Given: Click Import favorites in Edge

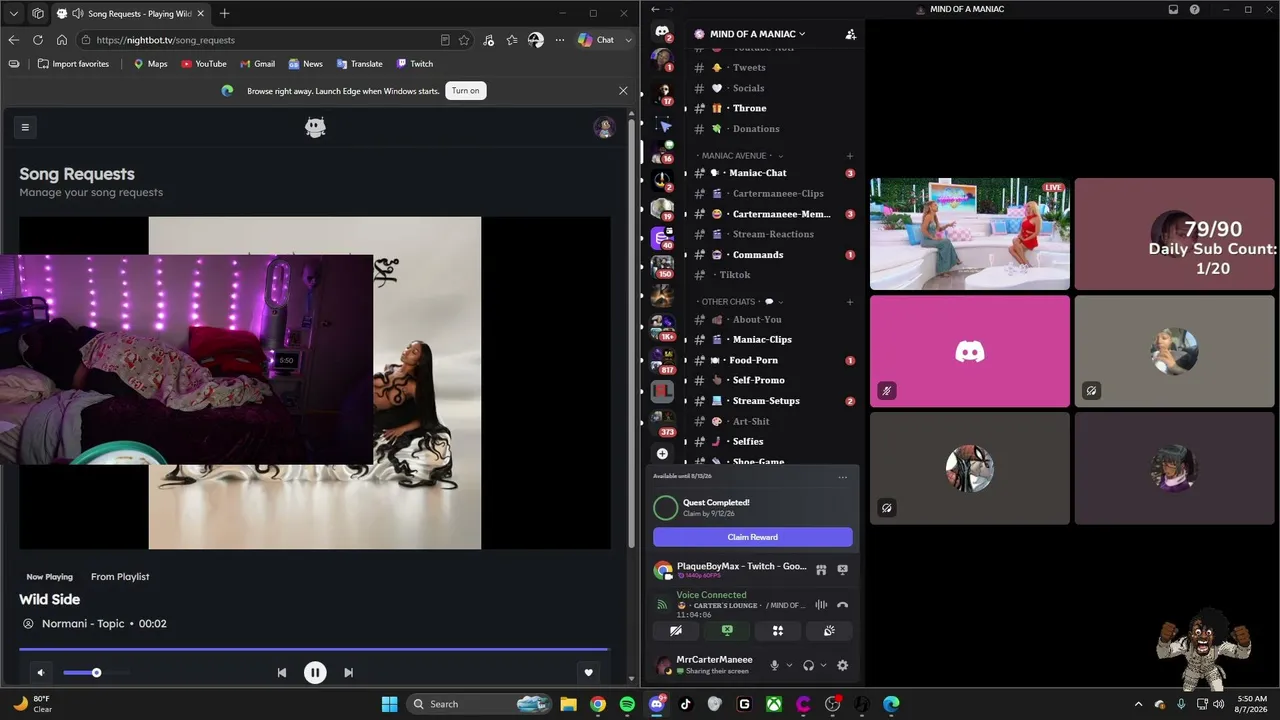Looking at the screenshot, I should point(73,64).
